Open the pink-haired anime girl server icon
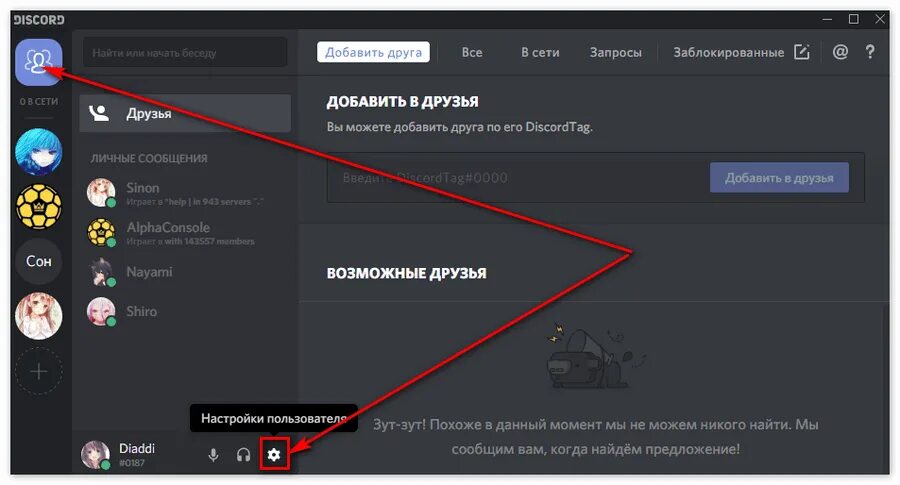The height and width of the screenshot is (485, 900). tap(38, 316)
